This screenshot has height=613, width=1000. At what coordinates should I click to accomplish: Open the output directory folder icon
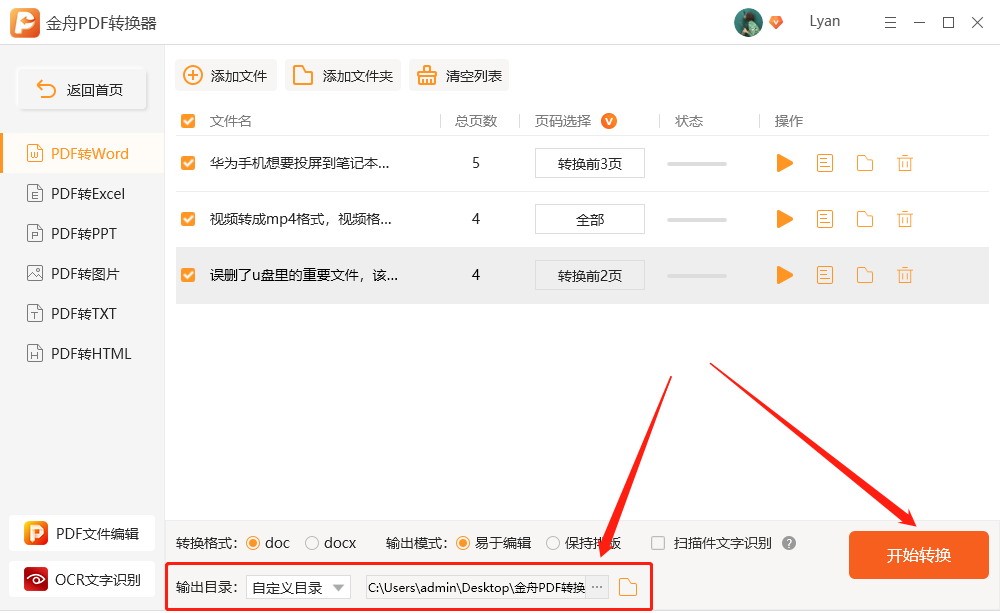click(x=628, y=587)
